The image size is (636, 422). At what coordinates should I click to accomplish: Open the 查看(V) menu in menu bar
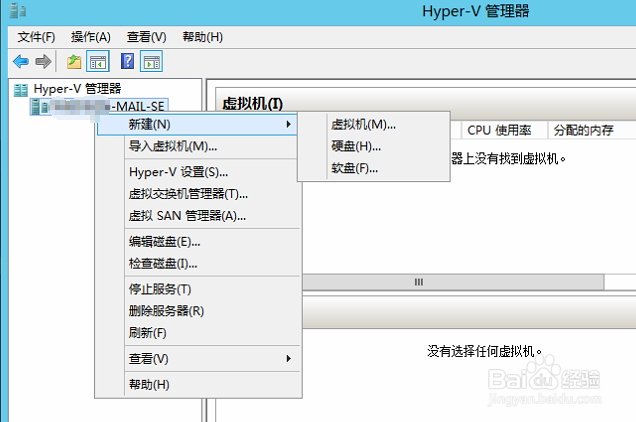point(146,37)
